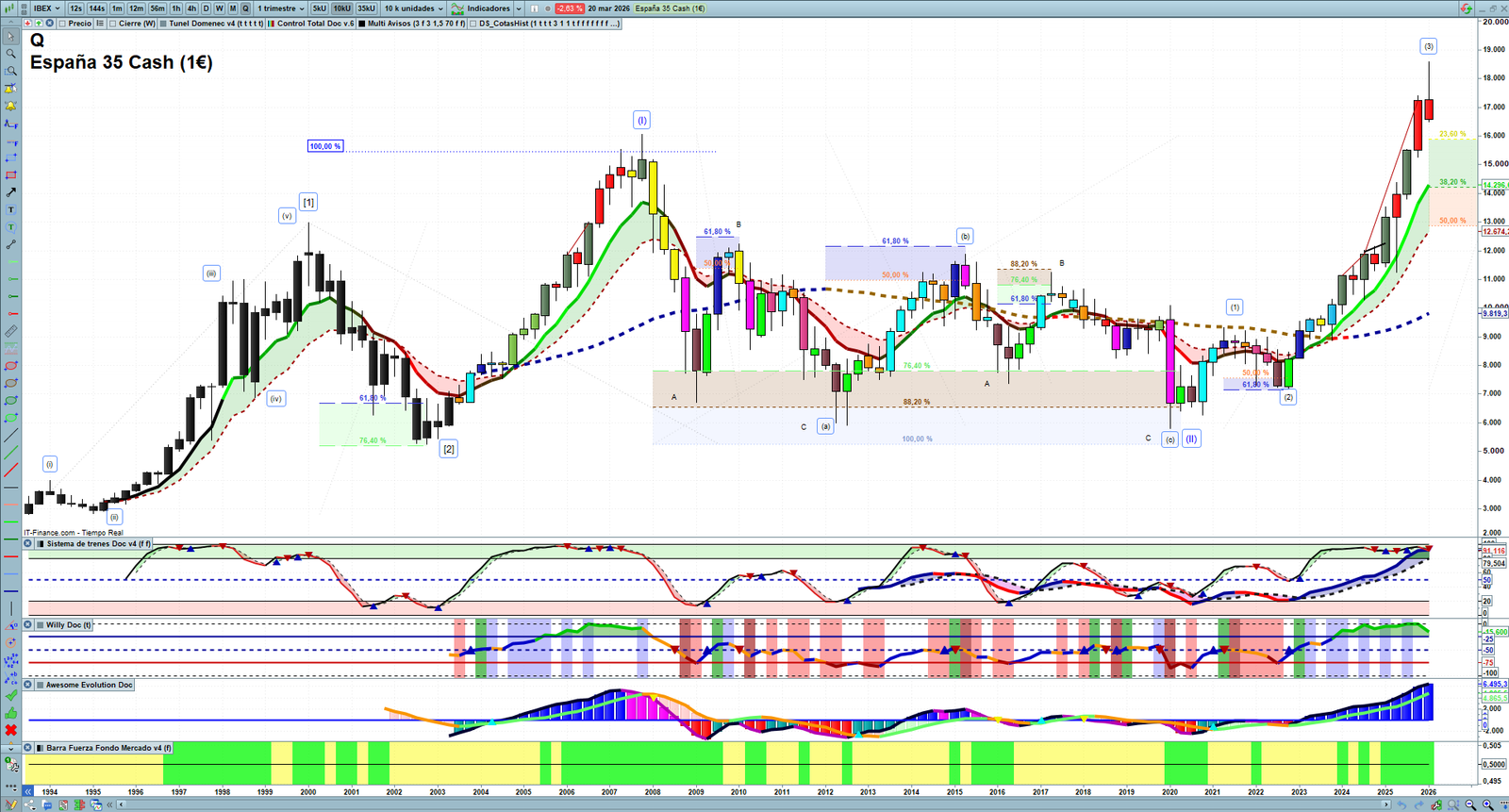Click the zoom out magnifier at bottom right
The image size is (1509, 812).
[x=1470, y=804]
